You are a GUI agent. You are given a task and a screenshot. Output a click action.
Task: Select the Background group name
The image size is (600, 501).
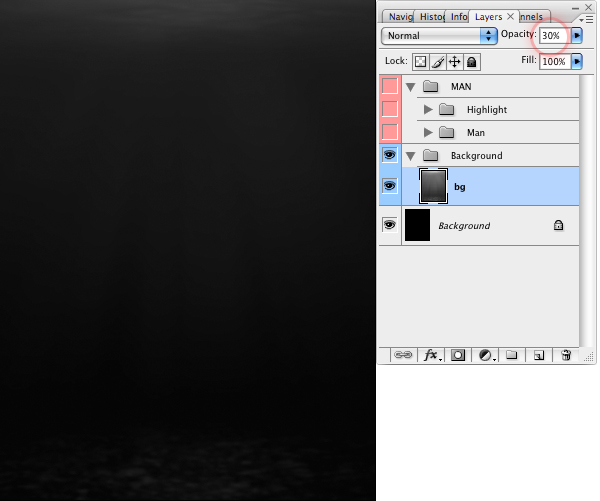[x=476, y=155]
